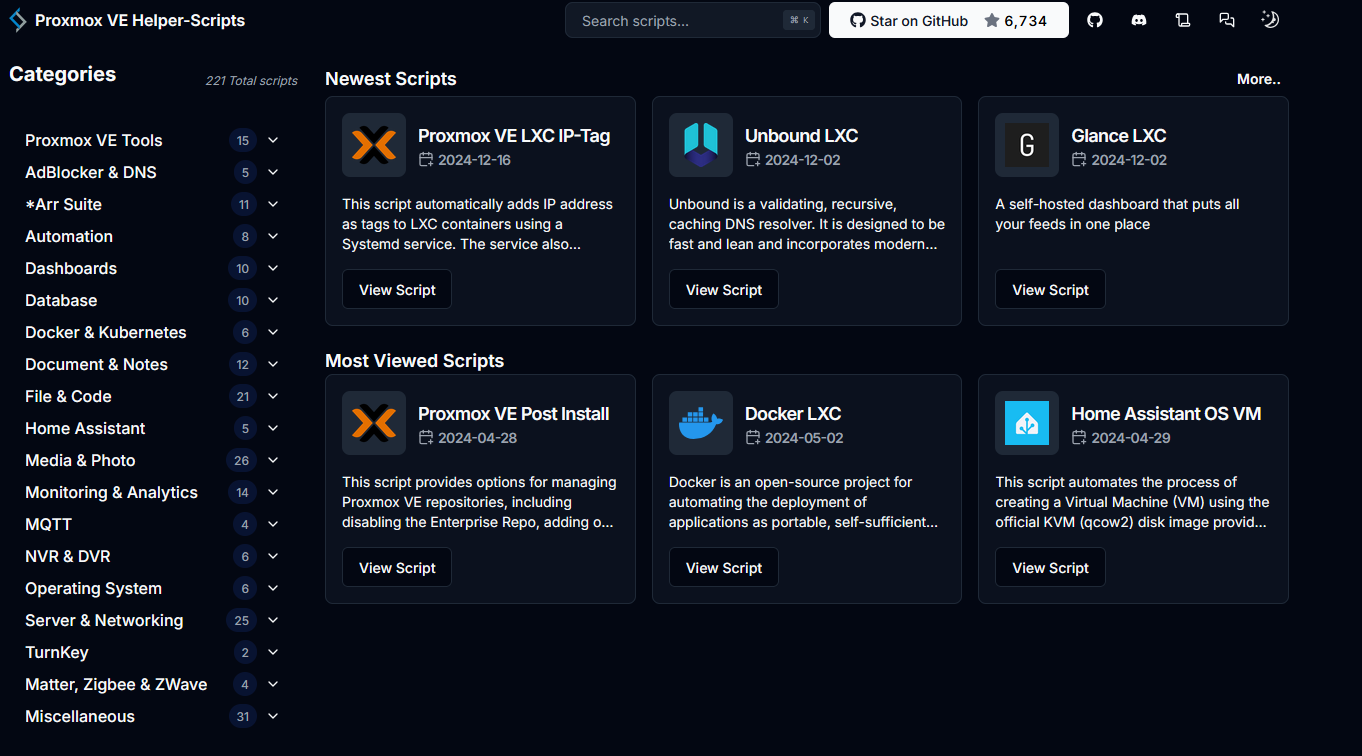Expand the Proxmox VE Tools category
Image resolution: width=1362 pixels, height=756 pixels.
[x=272, y=140]
